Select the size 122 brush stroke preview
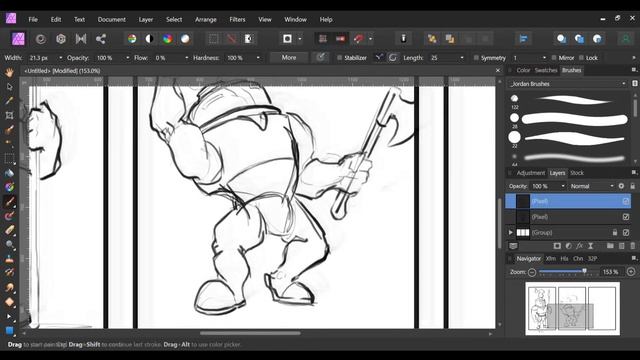The height and width of the screenshot is (360, 640). (575, 100)
